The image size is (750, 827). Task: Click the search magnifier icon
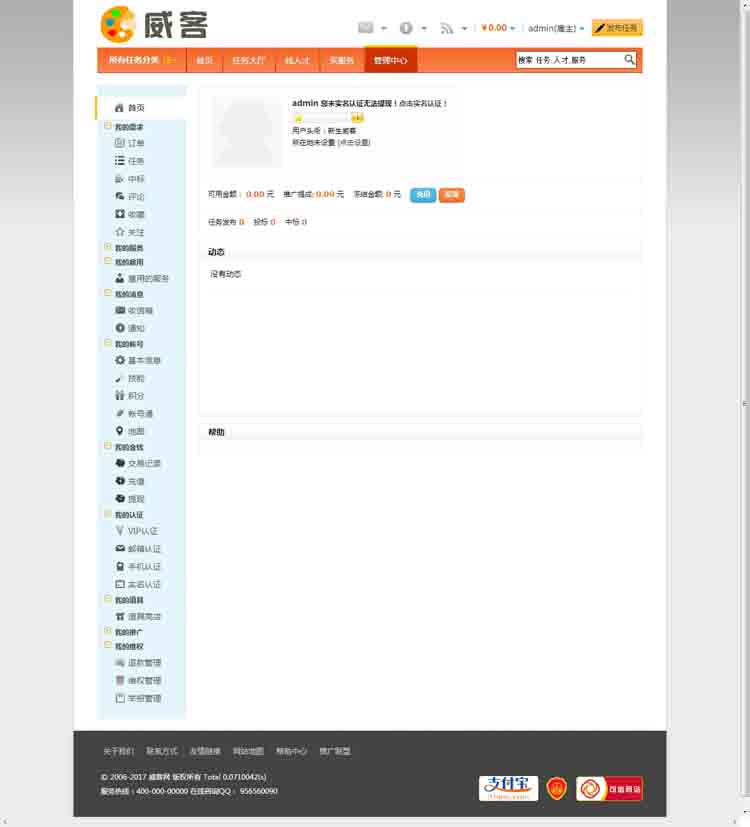629,60
